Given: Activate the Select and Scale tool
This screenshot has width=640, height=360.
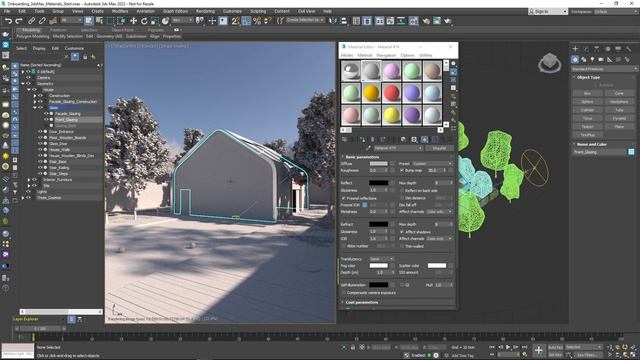Looking at the screenshot, I should (x=155, y=21).
